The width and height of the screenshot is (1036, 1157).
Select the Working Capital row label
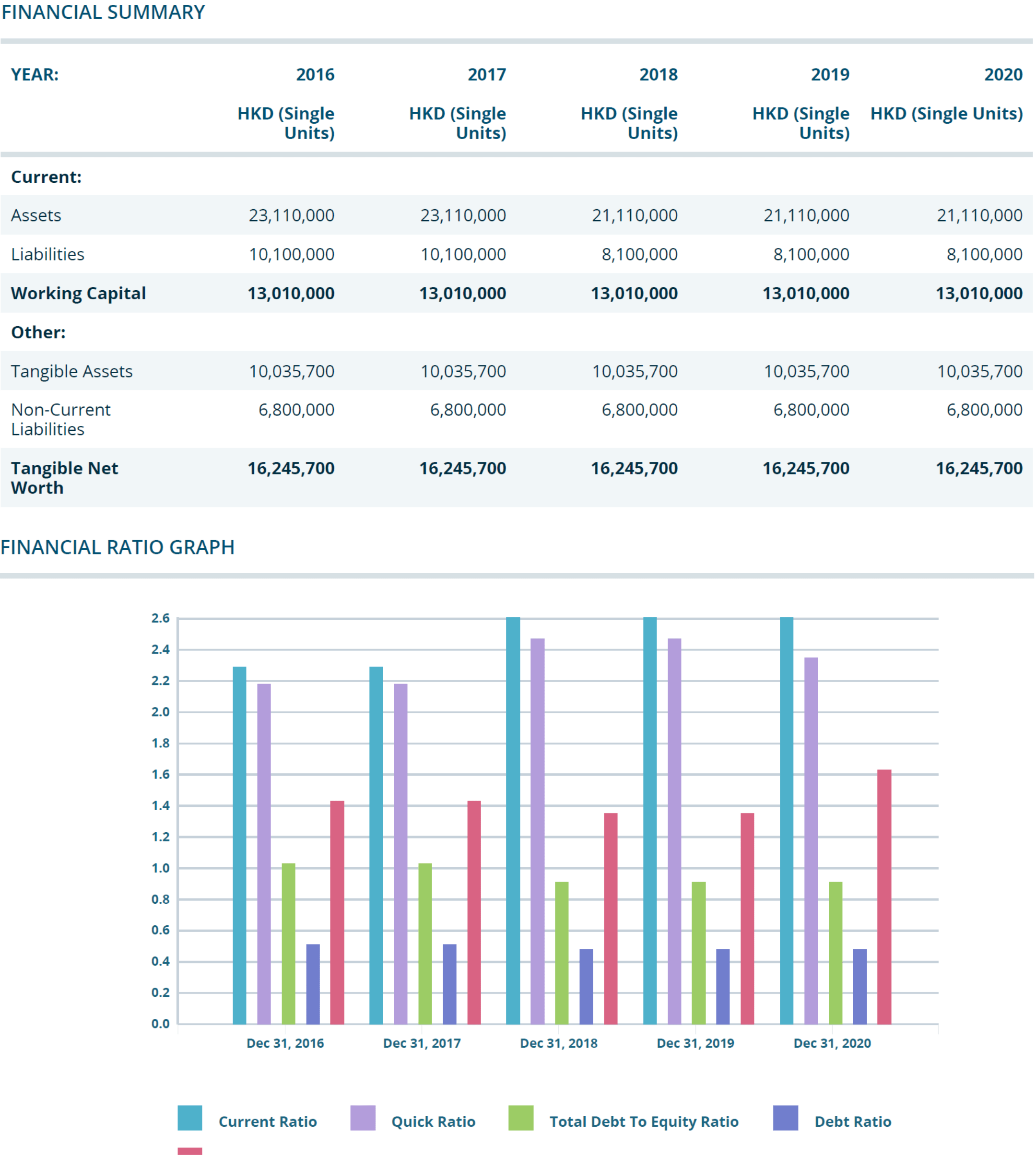pyautogui.click(x=79, y=293)
